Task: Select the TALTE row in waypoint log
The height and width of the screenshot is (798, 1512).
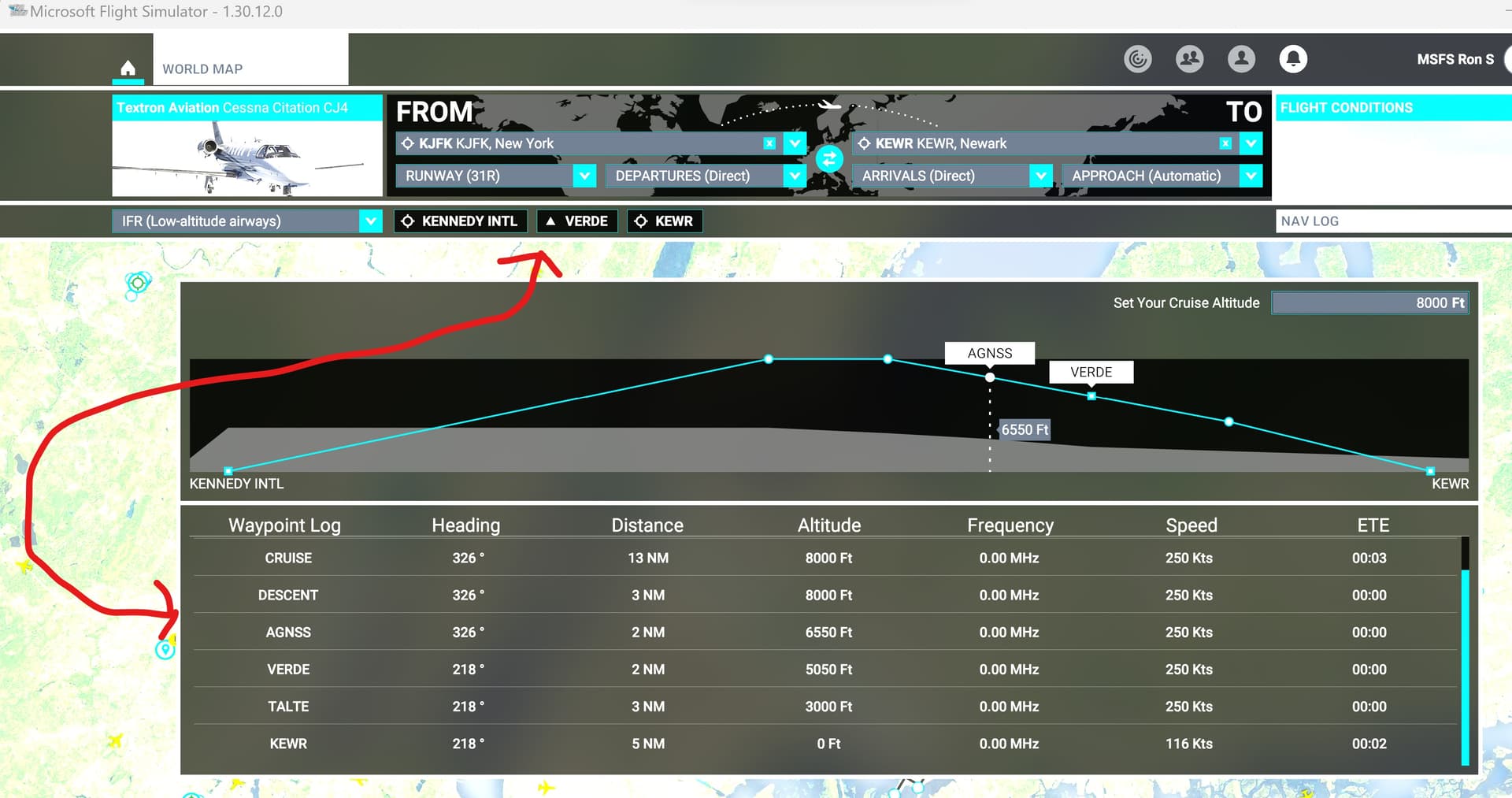Action: [x=825, y=706]
